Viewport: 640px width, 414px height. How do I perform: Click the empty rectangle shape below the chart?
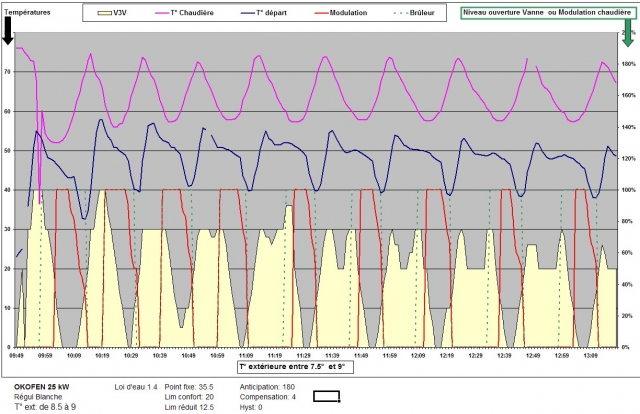[328, 396]
